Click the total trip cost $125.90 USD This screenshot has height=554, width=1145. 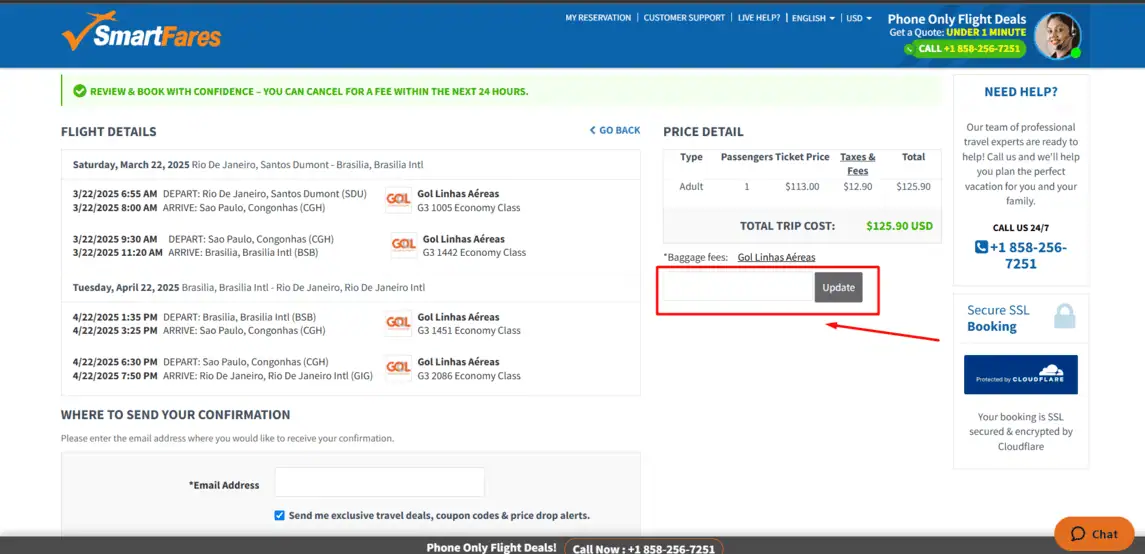click(900, 226)
